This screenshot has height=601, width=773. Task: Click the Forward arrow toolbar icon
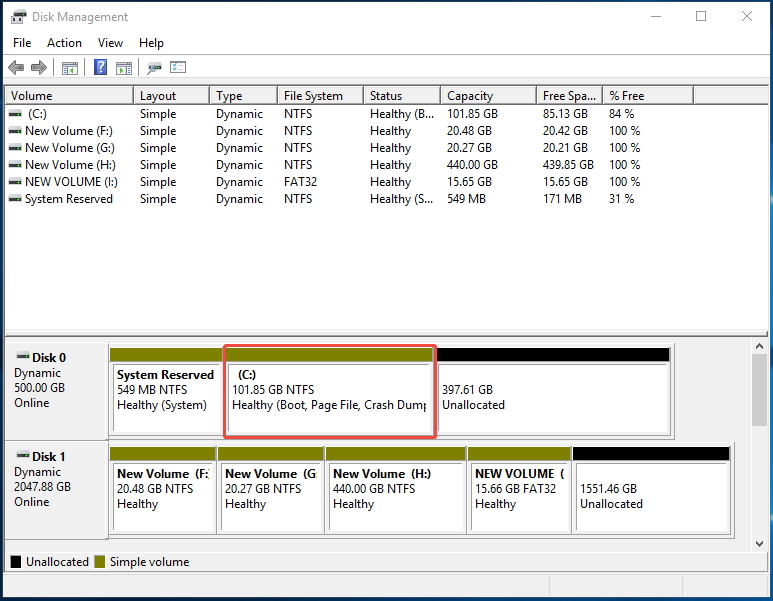(x=39, y=68)
